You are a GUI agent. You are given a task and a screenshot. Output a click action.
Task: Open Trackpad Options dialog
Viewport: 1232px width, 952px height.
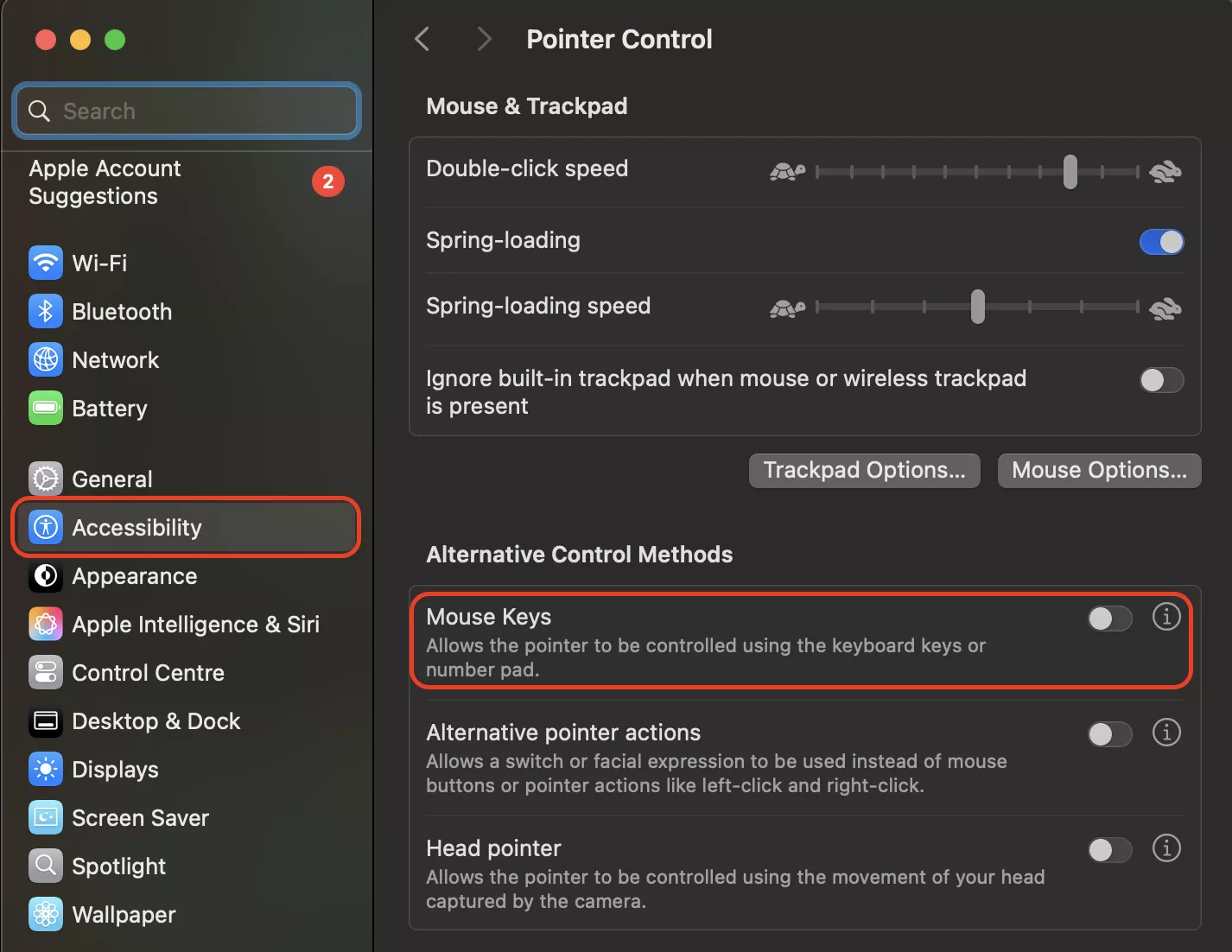click(x=864, y=471)
